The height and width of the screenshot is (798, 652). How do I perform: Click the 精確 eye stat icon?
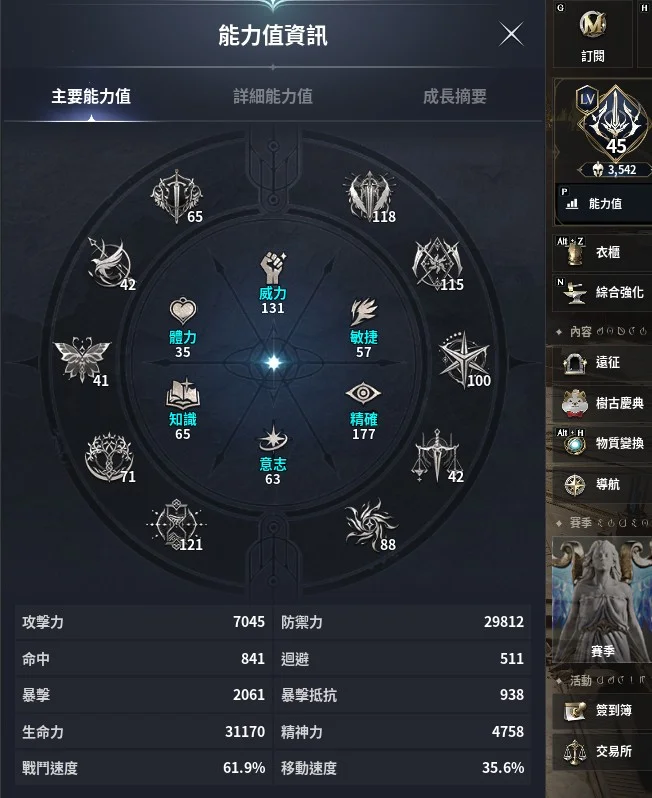point(363,393)
